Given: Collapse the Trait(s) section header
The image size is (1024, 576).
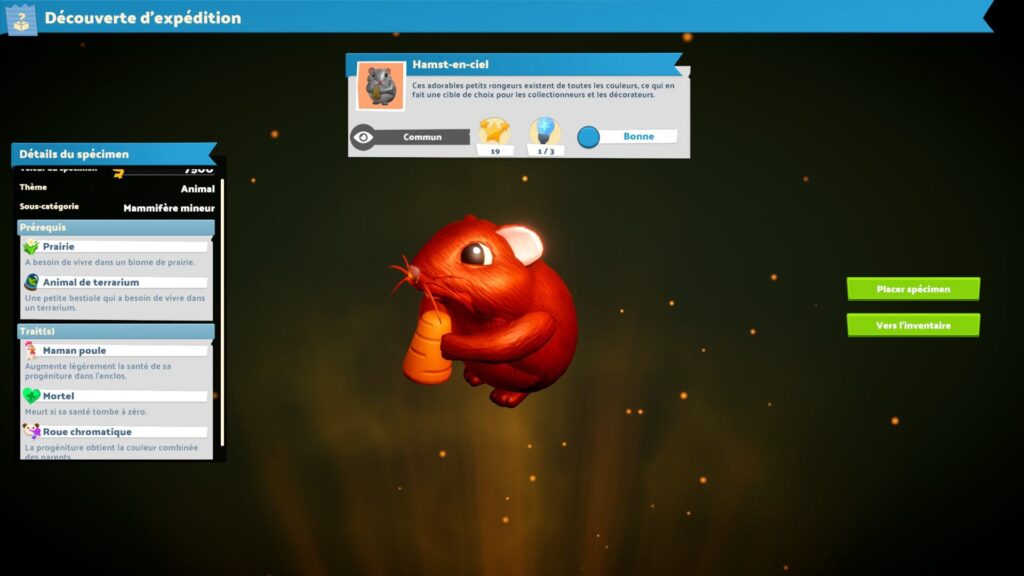Looking at the screenshot, I should (x=115, y=331).
